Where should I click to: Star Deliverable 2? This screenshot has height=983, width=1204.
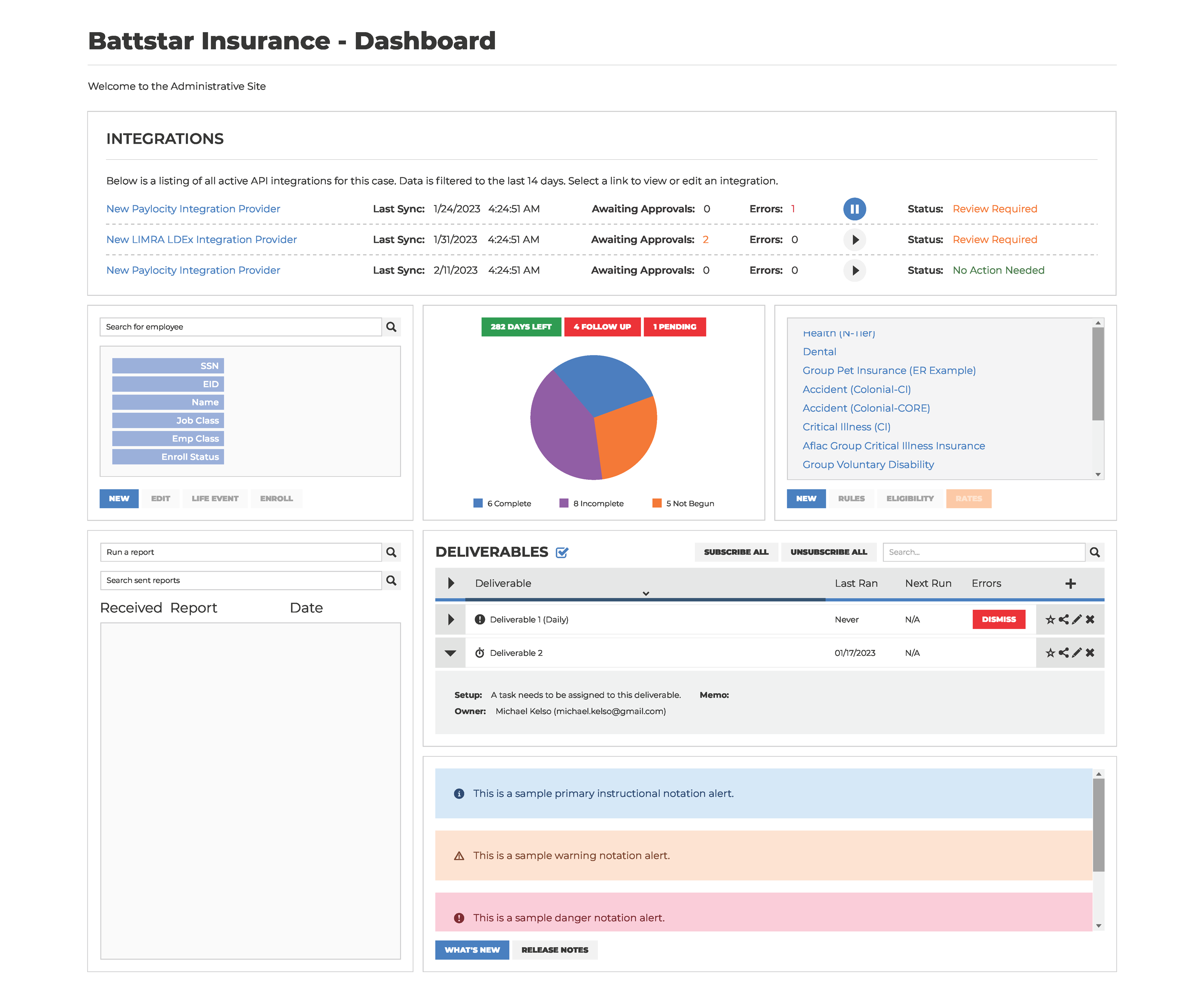click(x=1050, y=653)
